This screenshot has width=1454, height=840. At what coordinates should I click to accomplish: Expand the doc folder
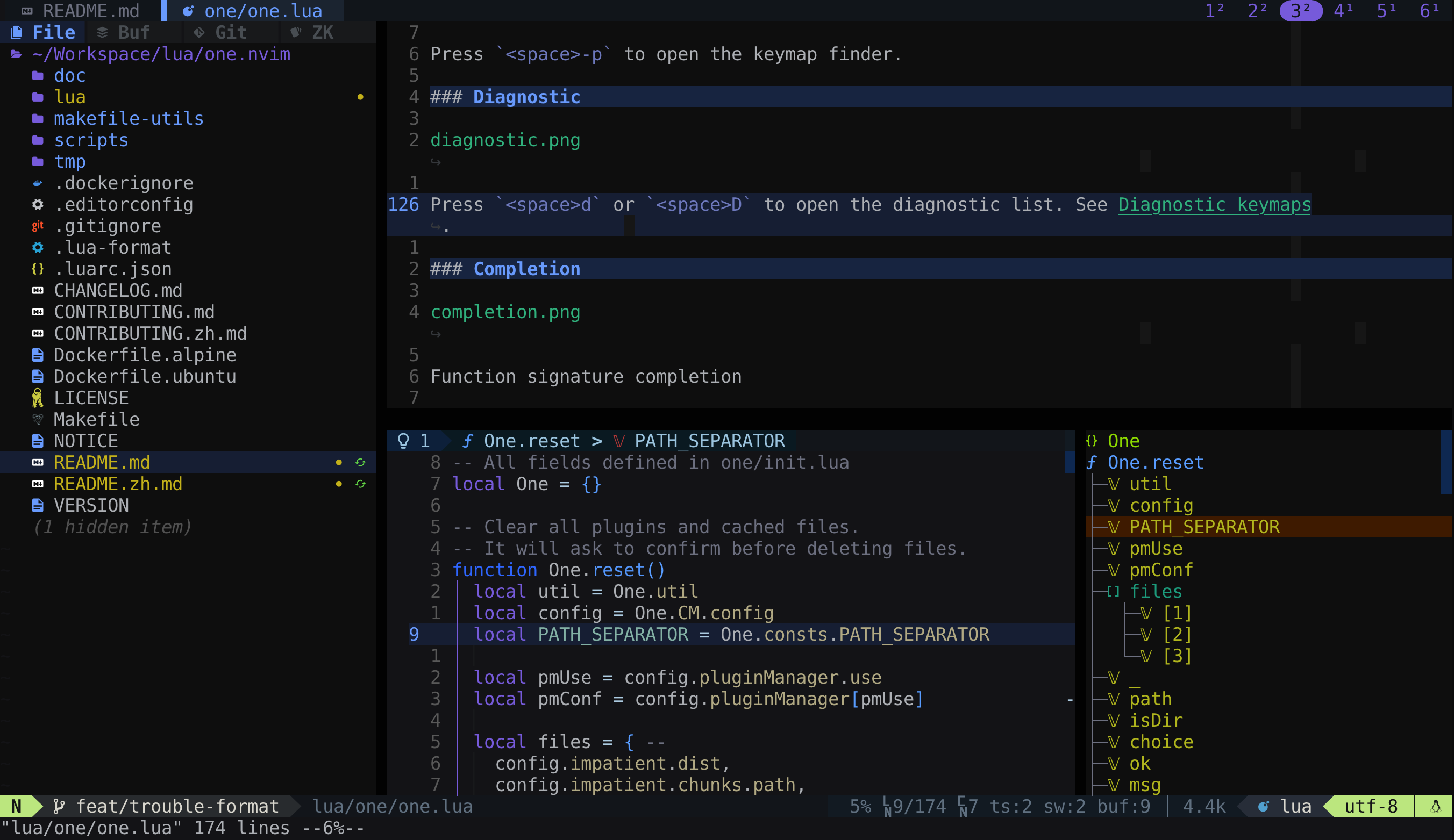(x=59, y=76)
